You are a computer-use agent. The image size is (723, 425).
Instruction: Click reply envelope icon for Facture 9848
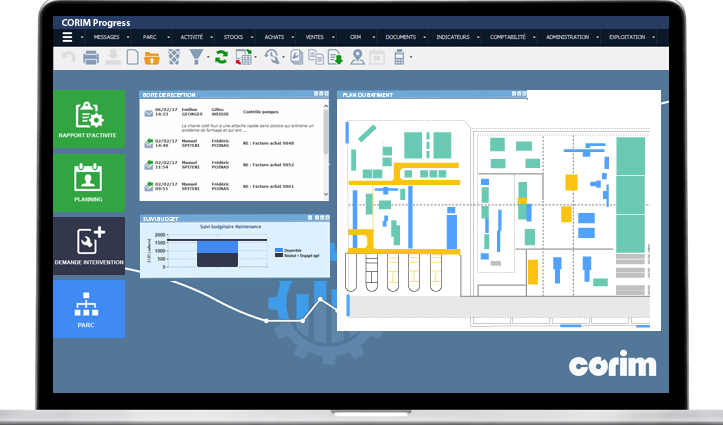tap(148, 143)
